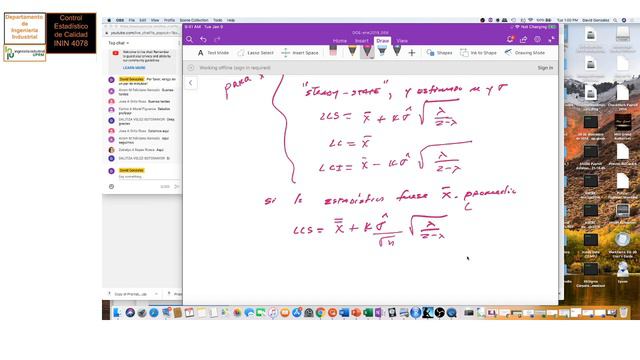Pick the yellow-tipped pen

click(352, 51)
